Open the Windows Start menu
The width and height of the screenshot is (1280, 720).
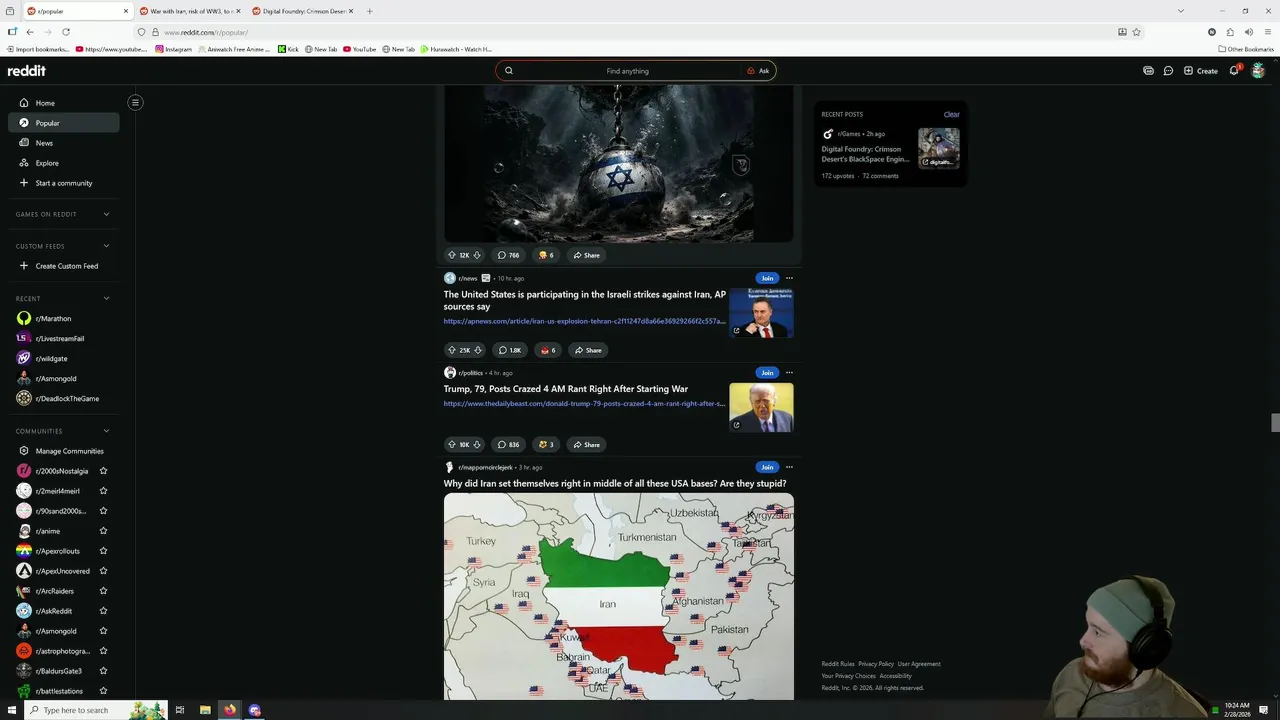[12, 710]
